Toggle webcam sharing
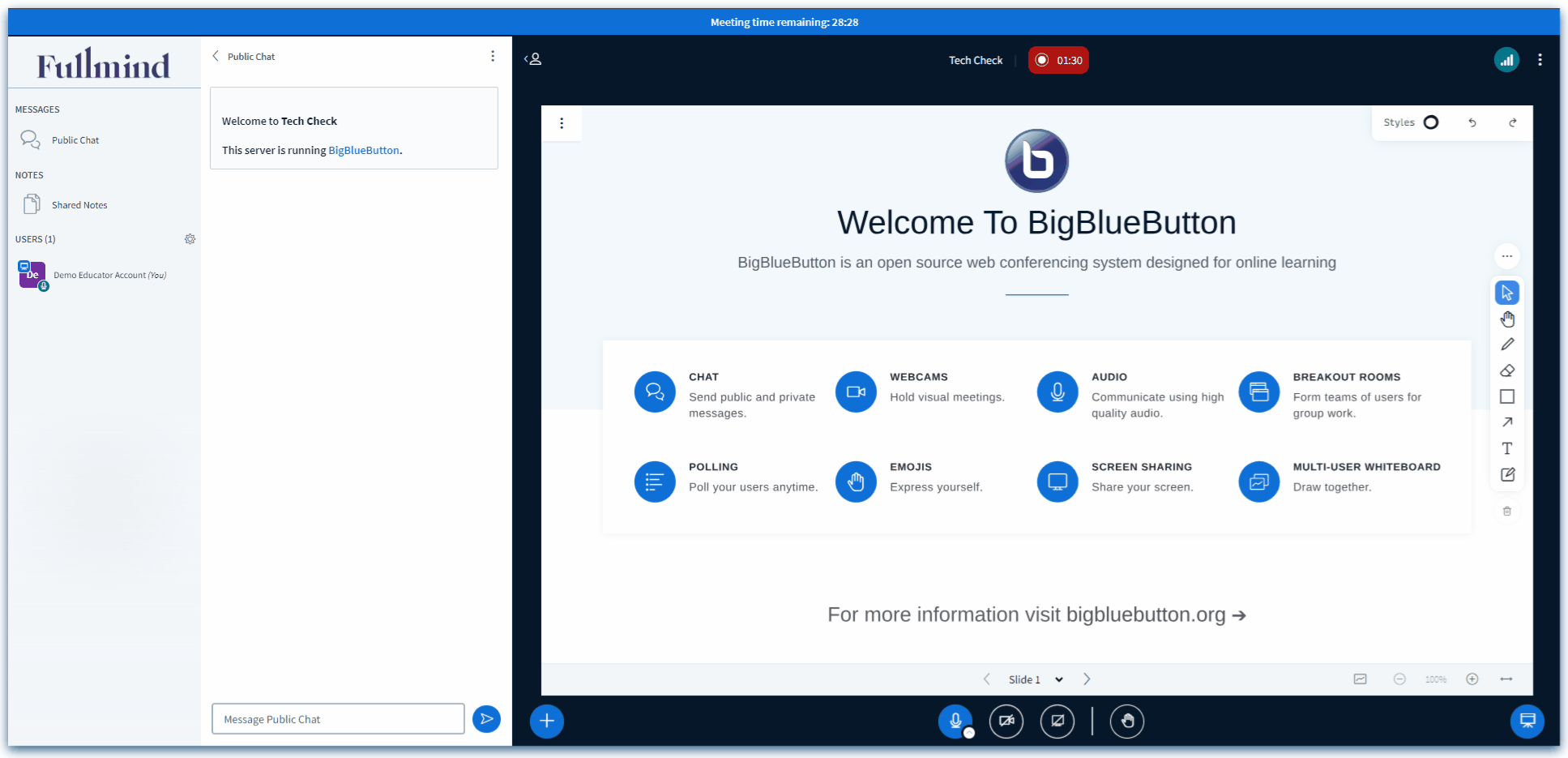Screen dimensions: 1568x758 point(1006,721)
